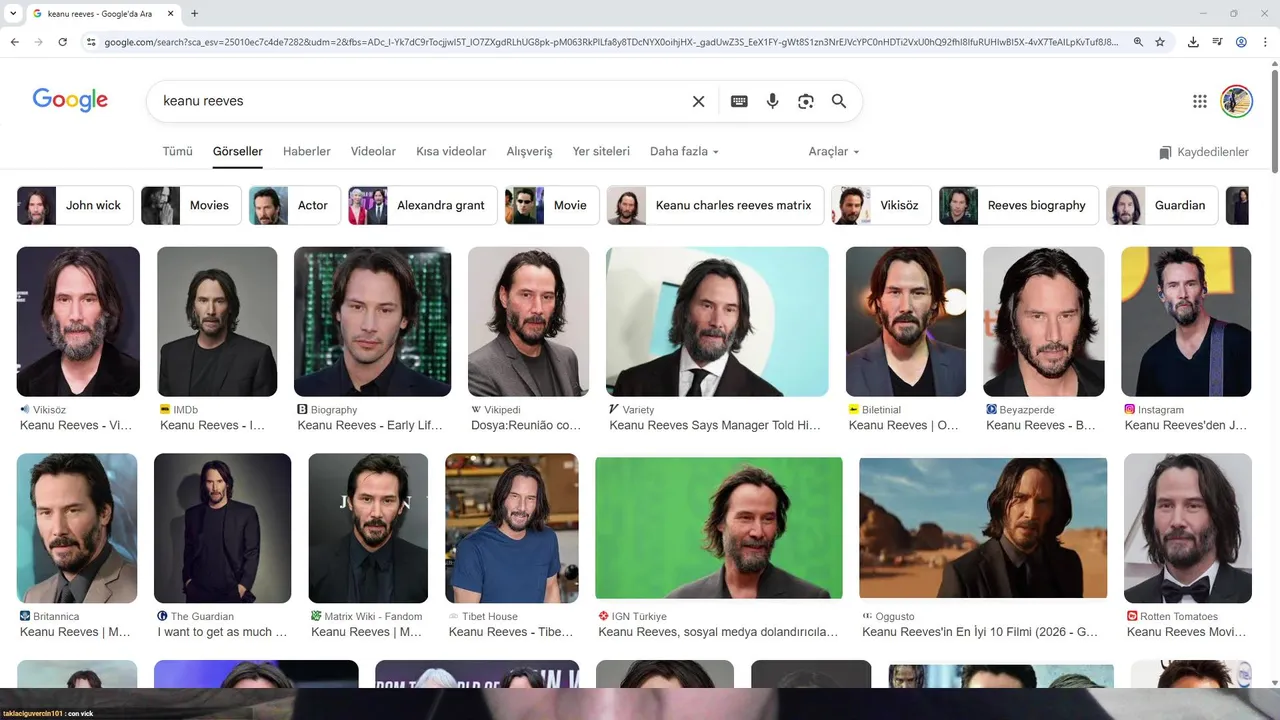
Task: Open the Tibet House image thumbnail
Action: point(512,528)
